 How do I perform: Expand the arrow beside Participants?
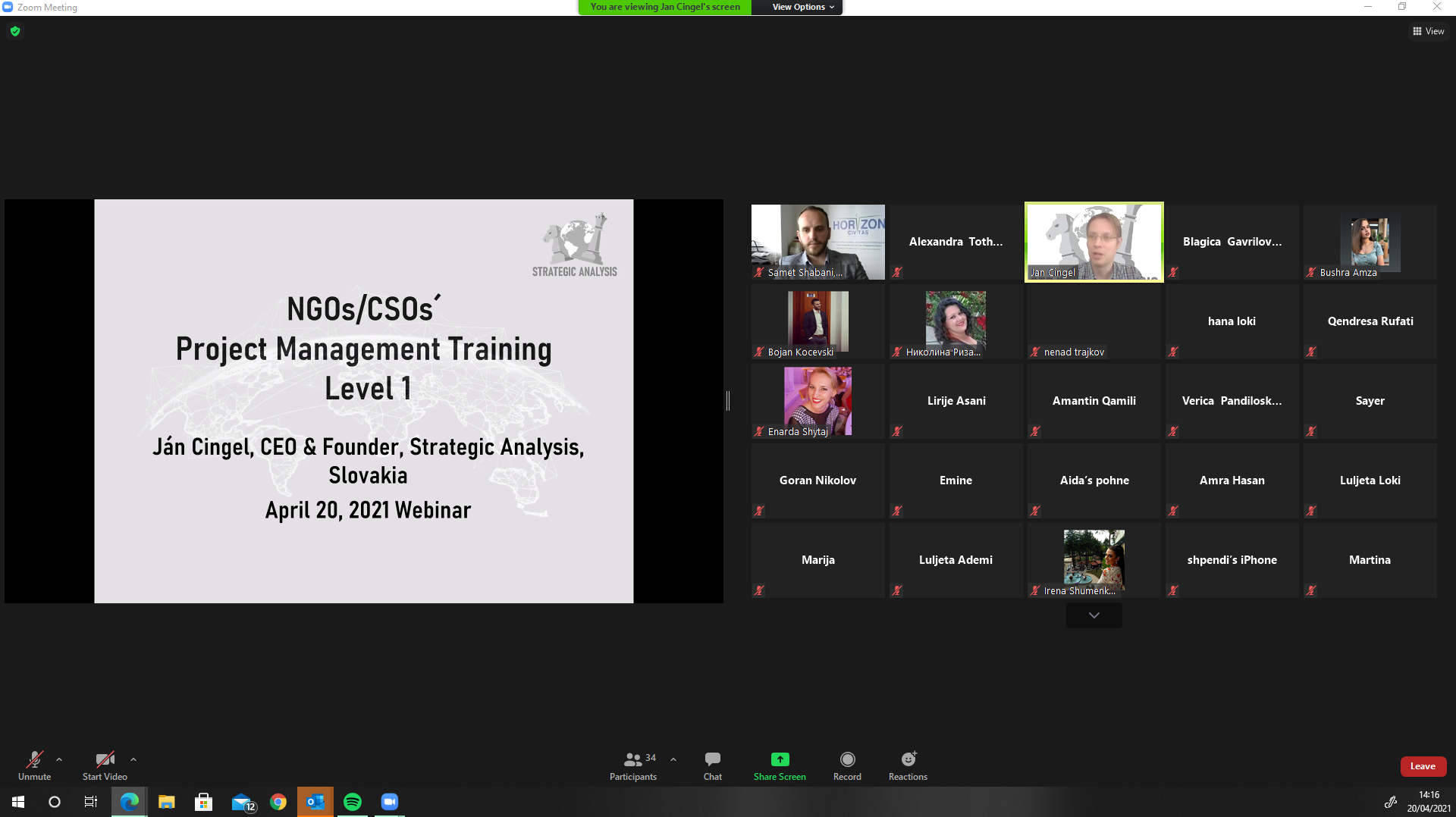coord(673,759)
